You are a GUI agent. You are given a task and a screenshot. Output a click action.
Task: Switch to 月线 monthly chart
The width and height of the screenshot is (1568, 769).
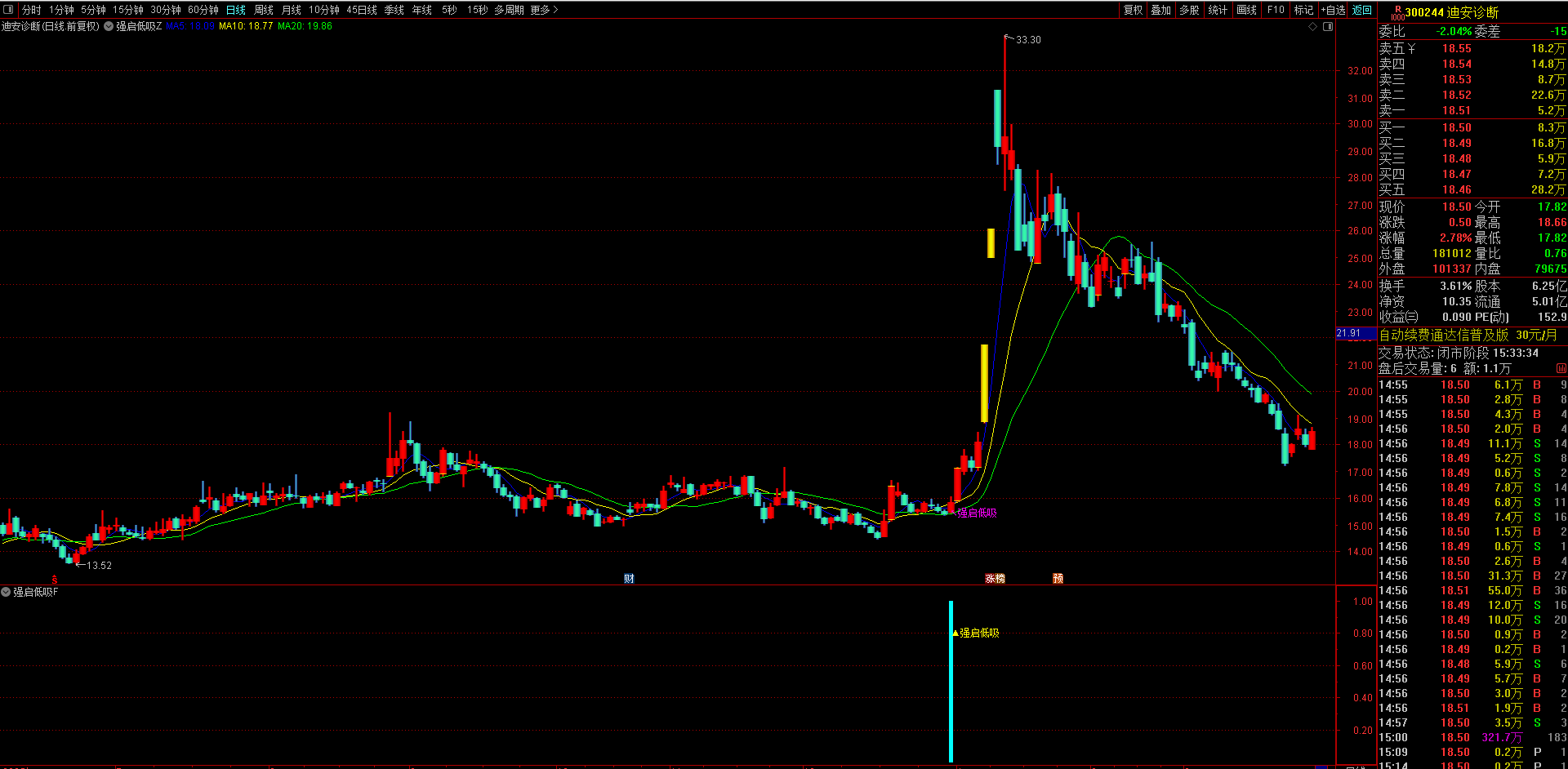point(292,10)
